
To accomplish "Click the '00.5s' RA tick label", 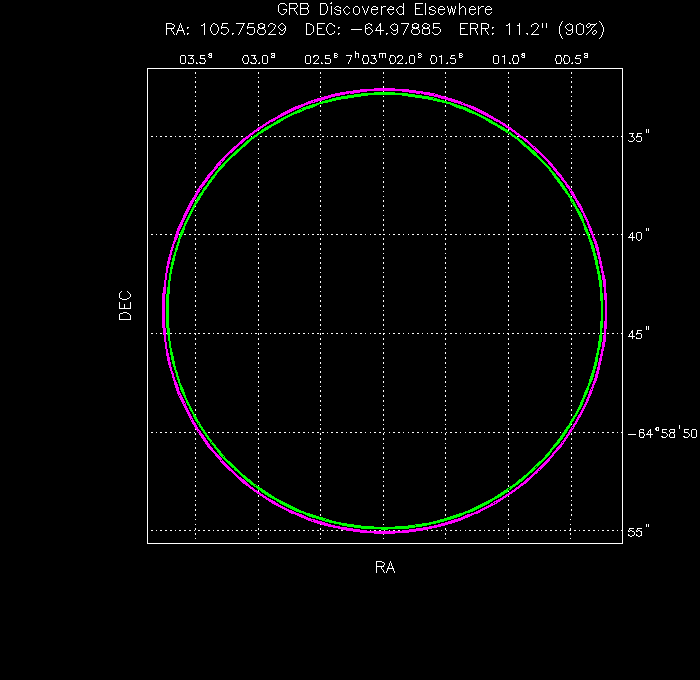I will [571, 59].
